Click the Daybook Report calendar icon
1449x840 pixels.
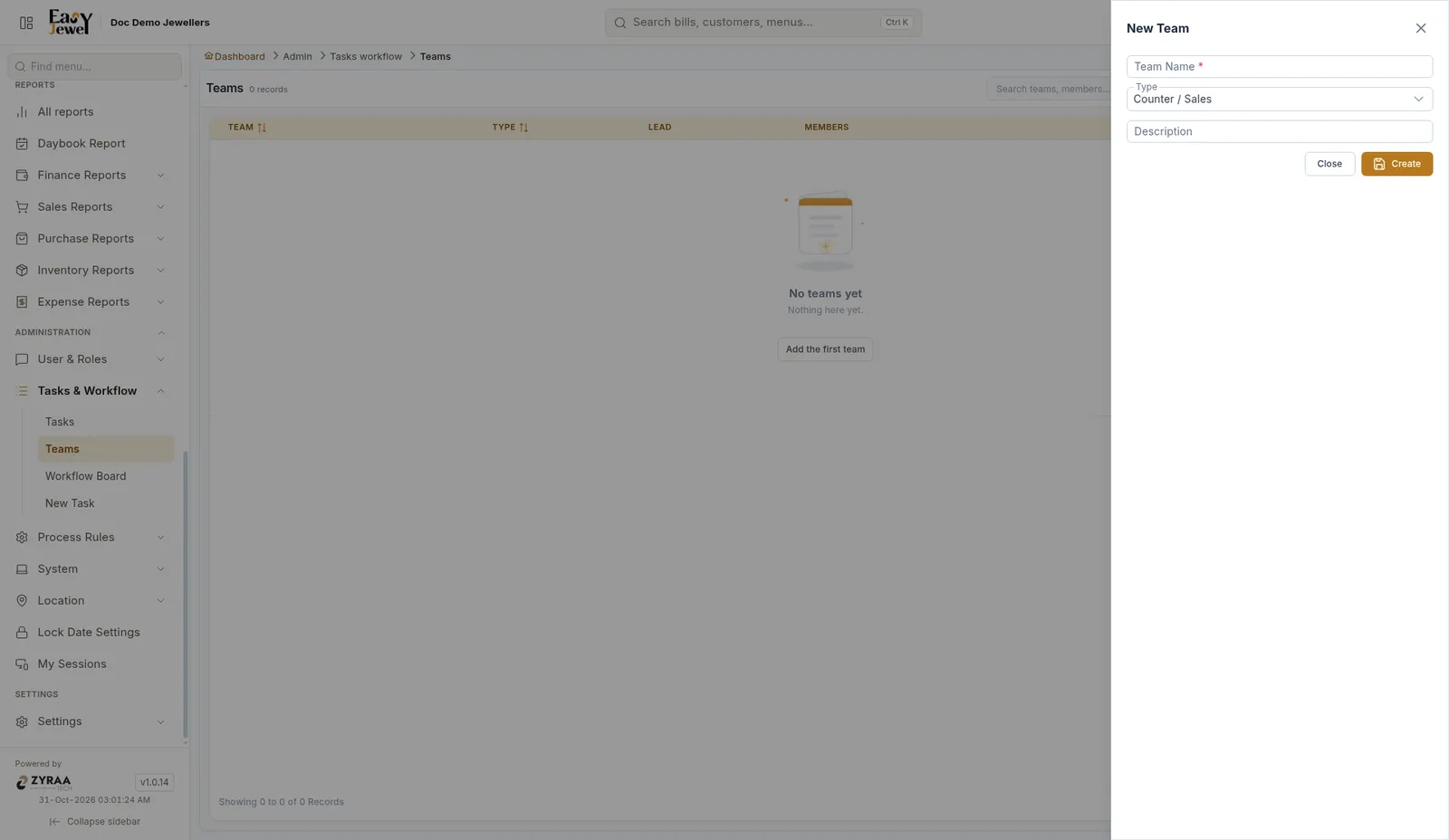[x=22, y=144]
